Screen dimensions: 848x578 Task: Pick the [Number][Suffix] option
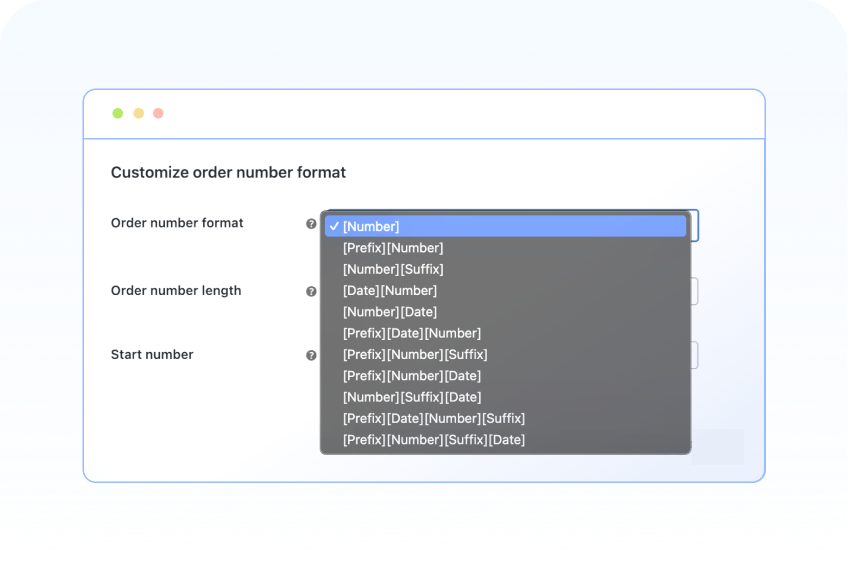click(505, 269)
